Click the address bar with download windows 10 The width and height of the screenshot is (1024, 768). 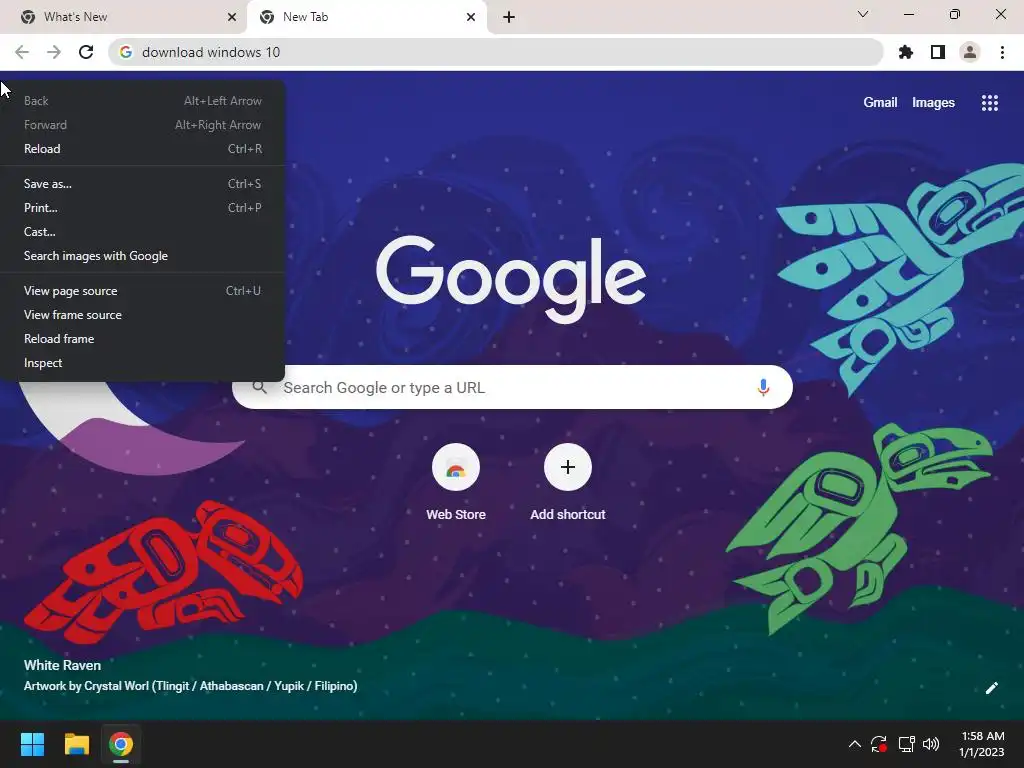pos(496,52)
